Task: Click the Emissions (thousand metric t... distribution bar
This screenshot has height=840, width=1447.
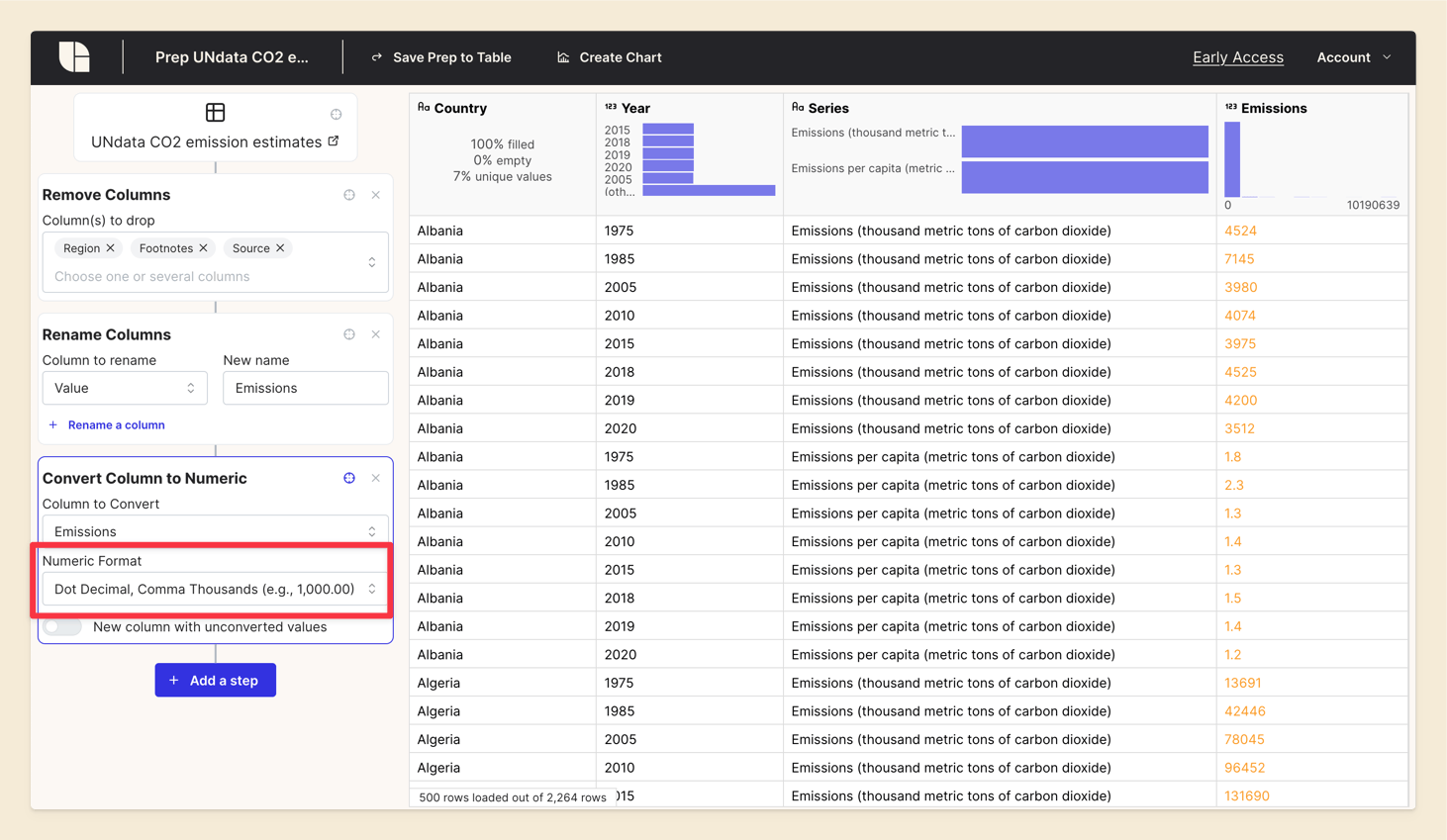Action: 1085,140
